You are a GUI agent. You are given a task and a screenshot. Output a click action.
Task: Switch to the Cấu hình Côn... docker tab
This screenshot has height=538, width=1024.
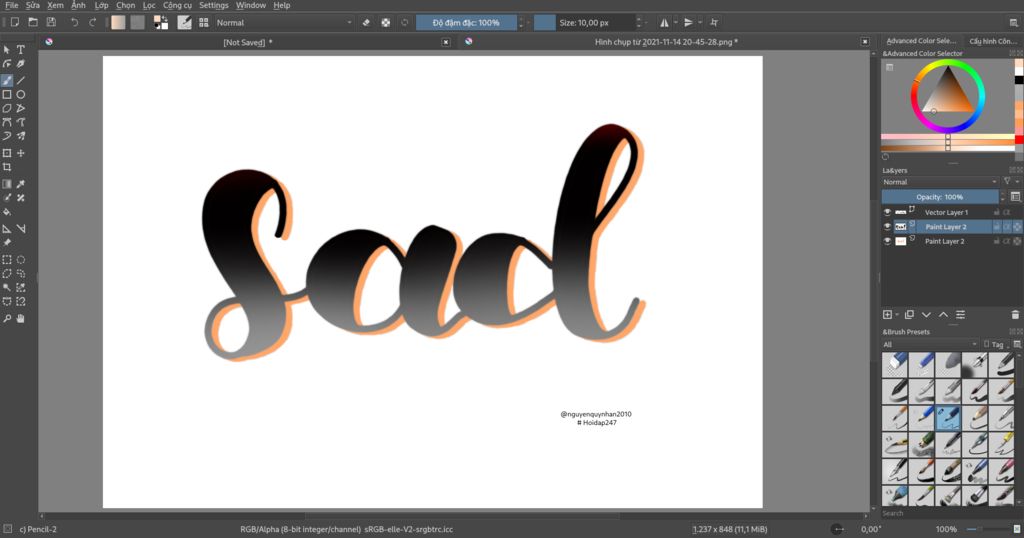pos(993,40)
